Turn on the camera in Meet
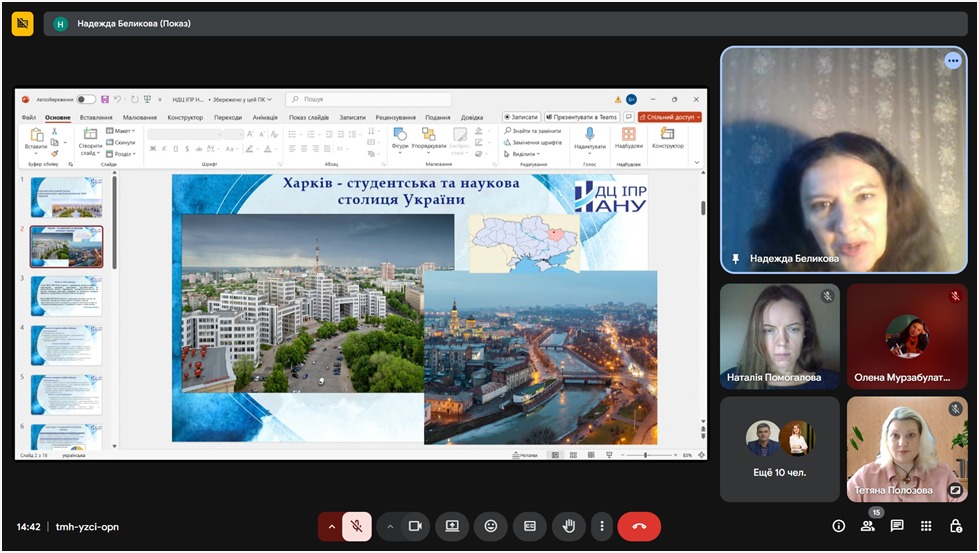Image resolution: width=979 pixels, height=553 pixels. [415, 527]
